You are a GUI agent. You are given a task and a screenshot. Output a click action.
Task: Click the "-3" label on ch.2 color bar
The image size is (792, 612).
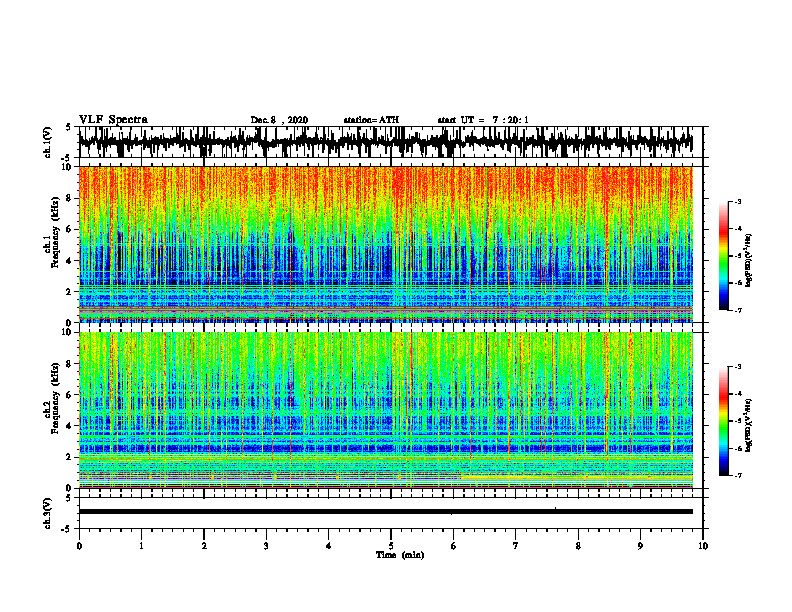tap(738, 367)
